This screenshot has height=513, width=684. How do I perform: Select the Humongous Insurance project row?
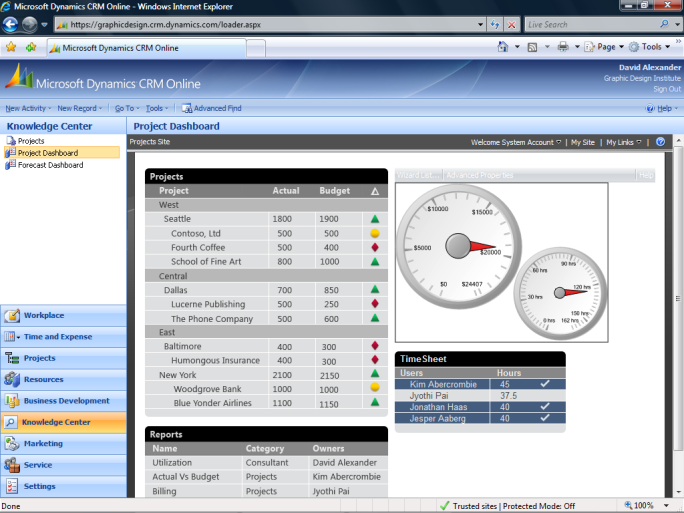266,360
